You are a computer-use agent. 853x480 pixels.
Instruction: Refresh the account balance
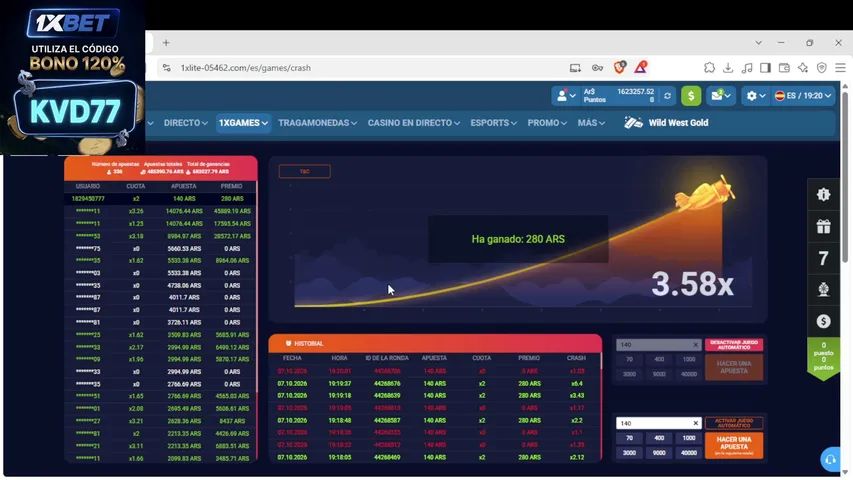(x=667, y=96)
